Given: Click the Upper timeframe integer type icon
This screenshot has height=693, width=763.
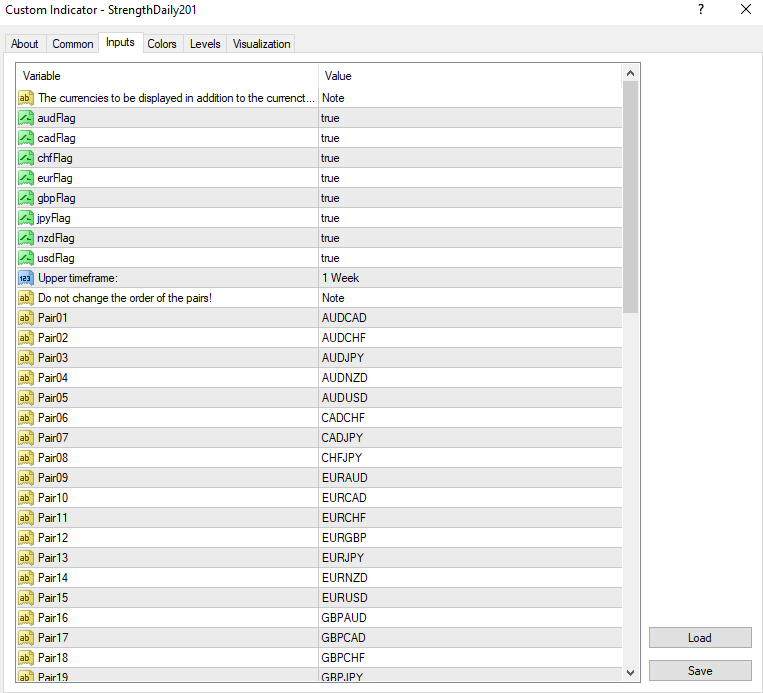Looking at the screenshot, I should (26, 278).
